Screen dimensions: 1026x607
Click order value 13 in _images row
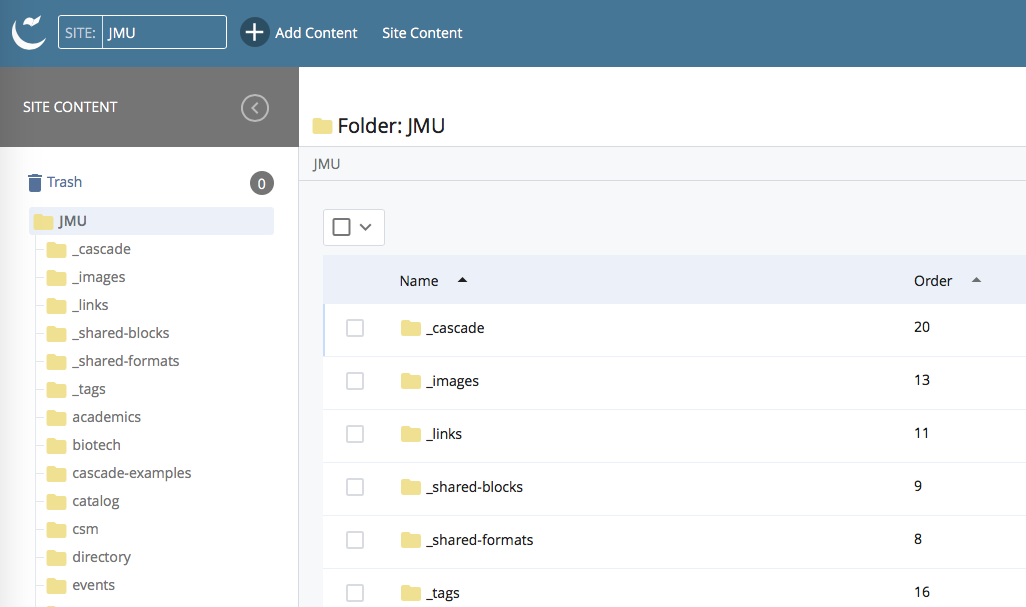922,380
